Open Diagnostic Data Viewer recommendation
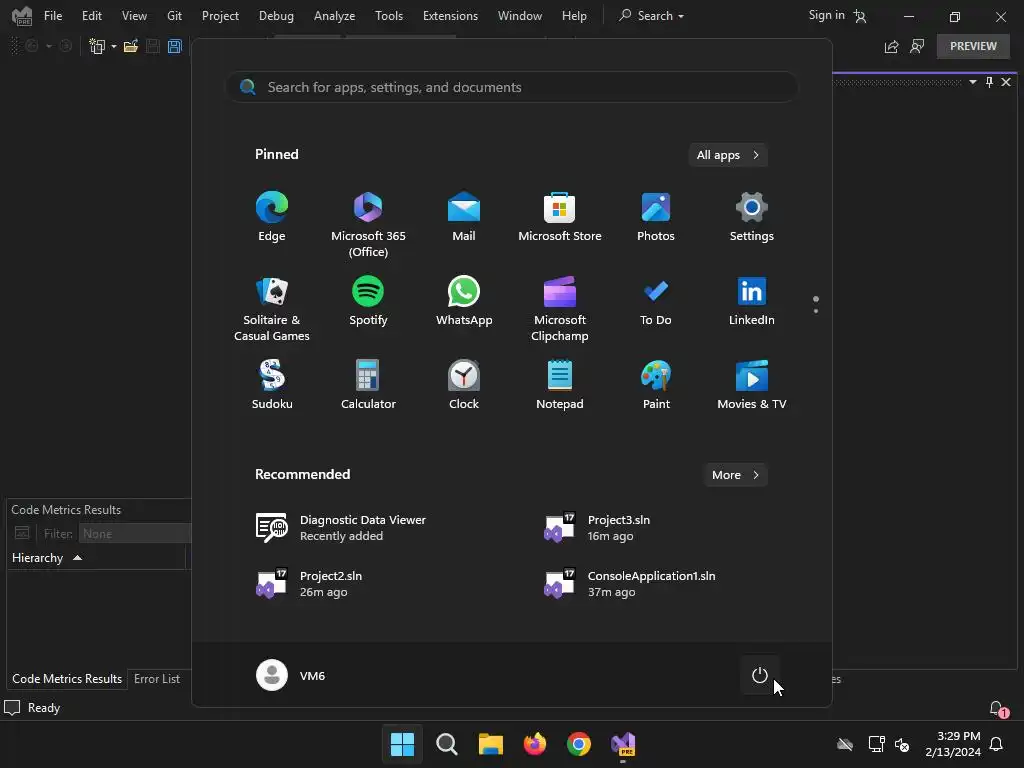This screenshot has height=768, width=1024. click(x=341, y=528)
